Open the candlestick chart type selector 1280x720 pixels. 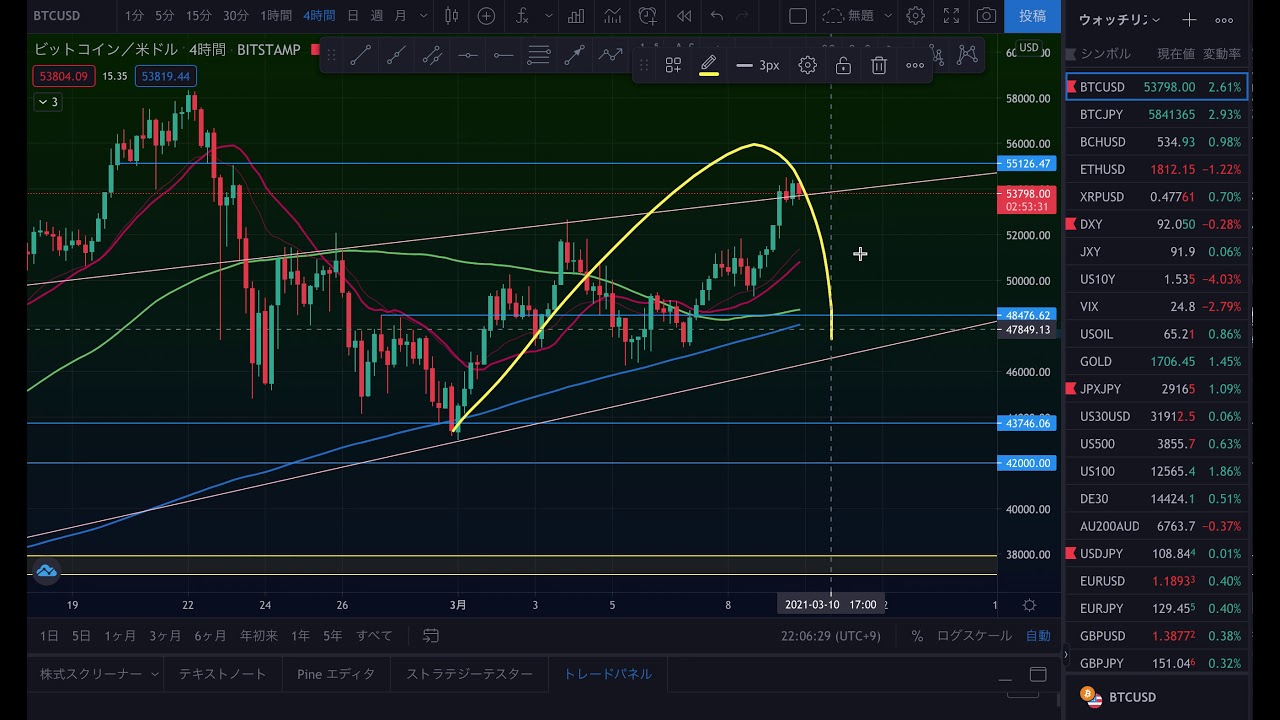(x=451, y=16)
